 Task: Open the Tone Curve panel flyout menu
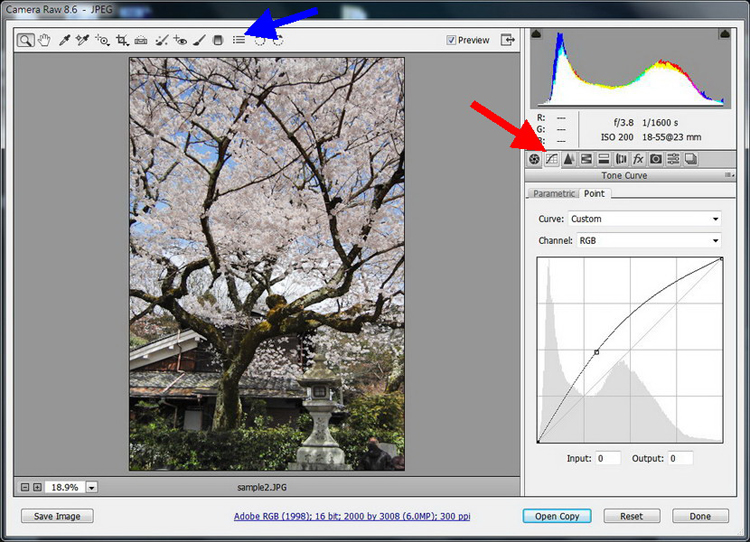729,176
